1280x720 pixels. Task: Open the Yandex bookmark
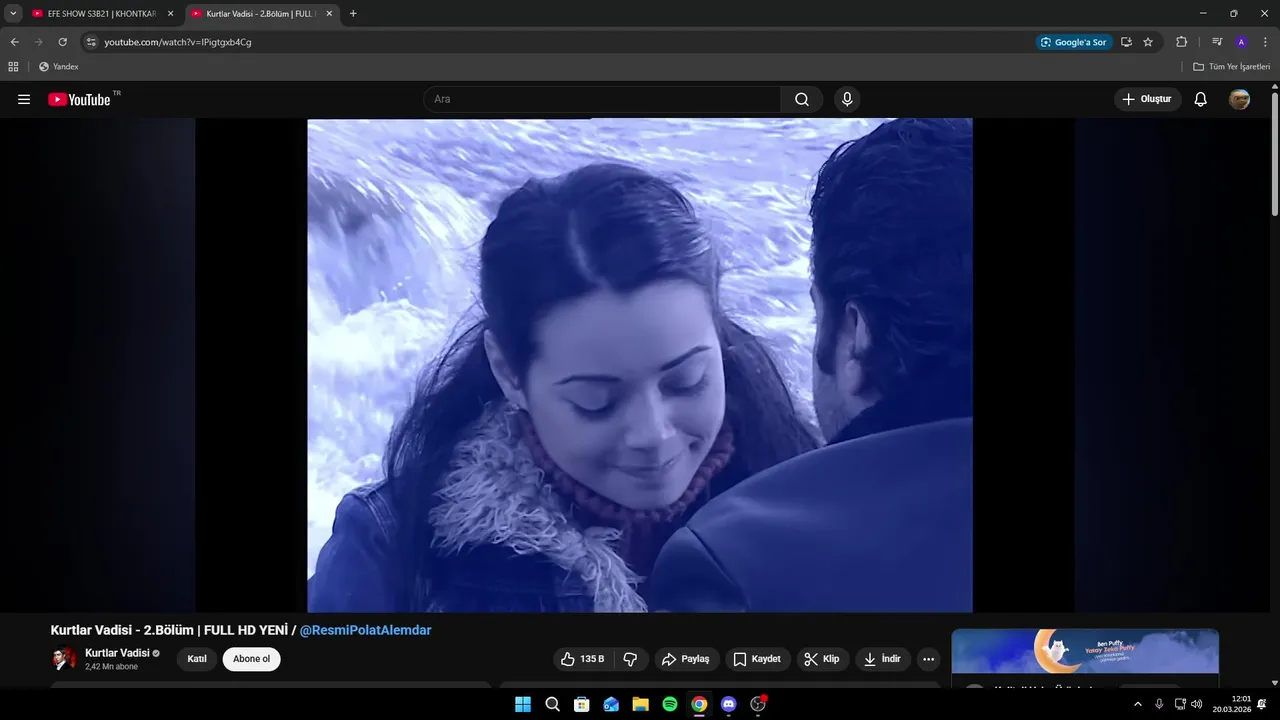click(x=59, y=67)
